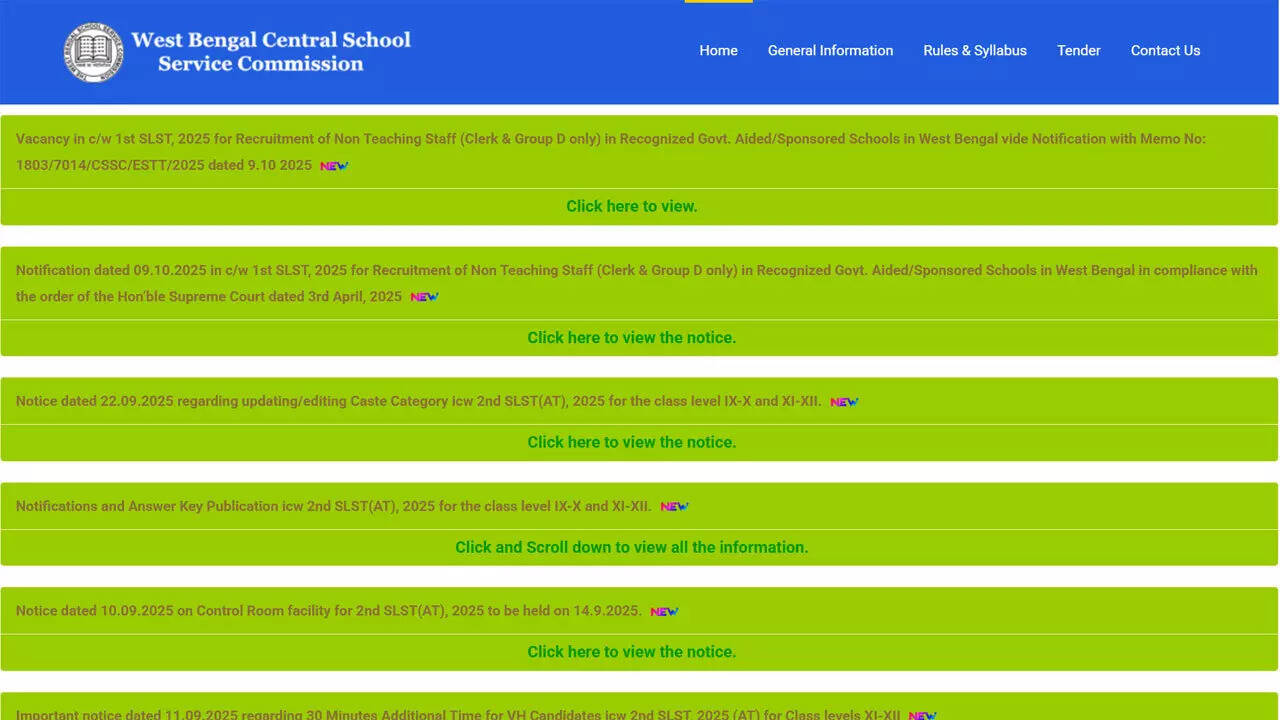Open the Rules & Syllabus menu

coord(974,51)
